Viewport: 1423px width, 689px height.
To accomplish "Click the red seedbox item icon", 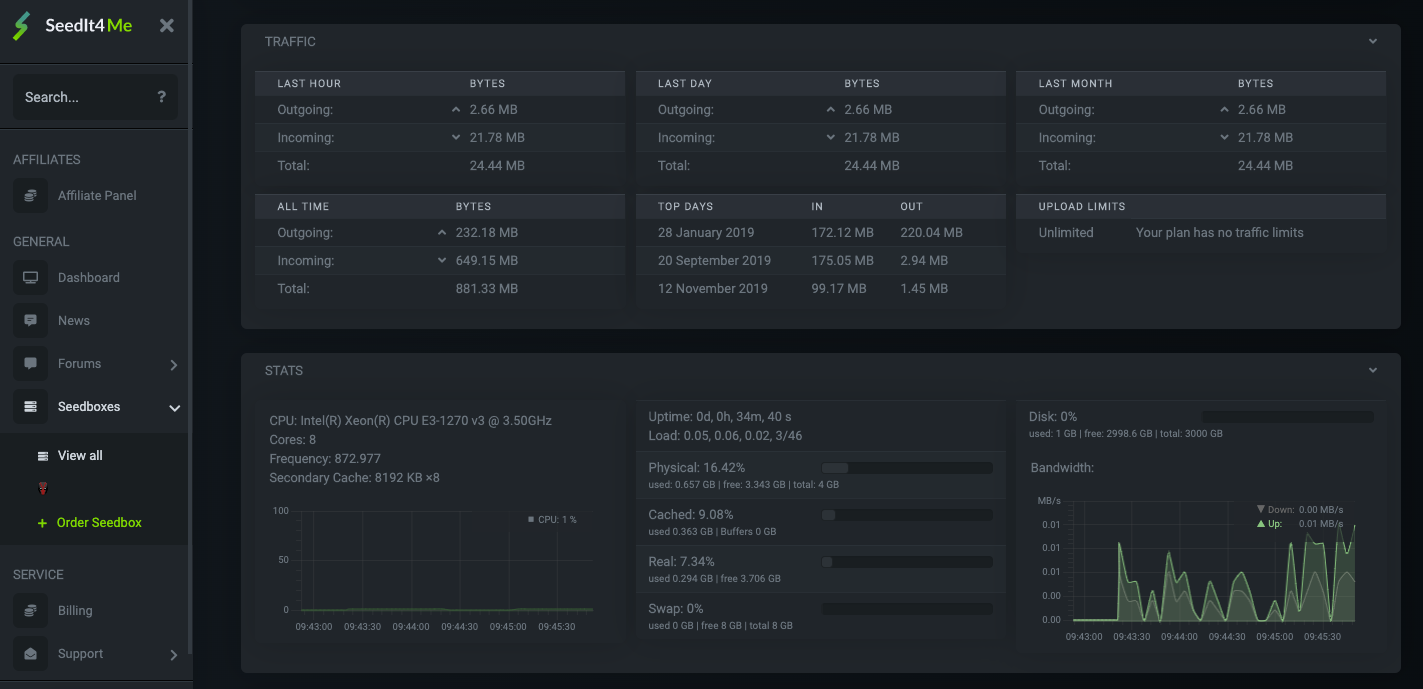I will point(42,489).
